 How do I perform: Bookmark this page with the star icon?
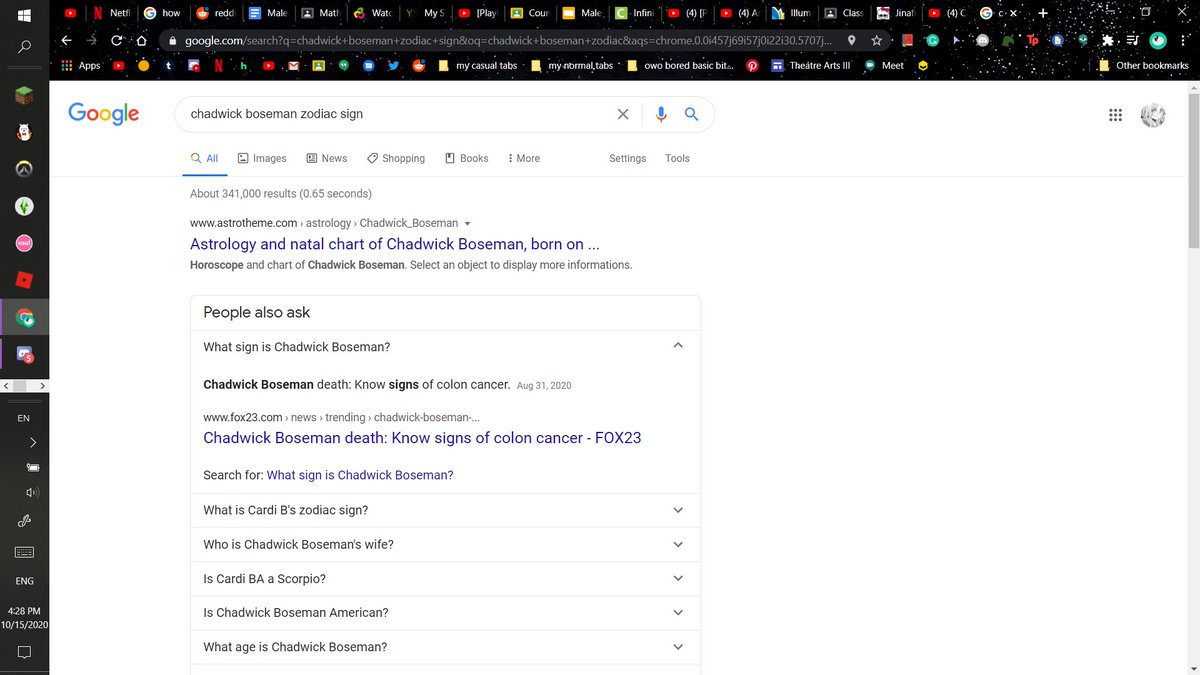[877, 40]
